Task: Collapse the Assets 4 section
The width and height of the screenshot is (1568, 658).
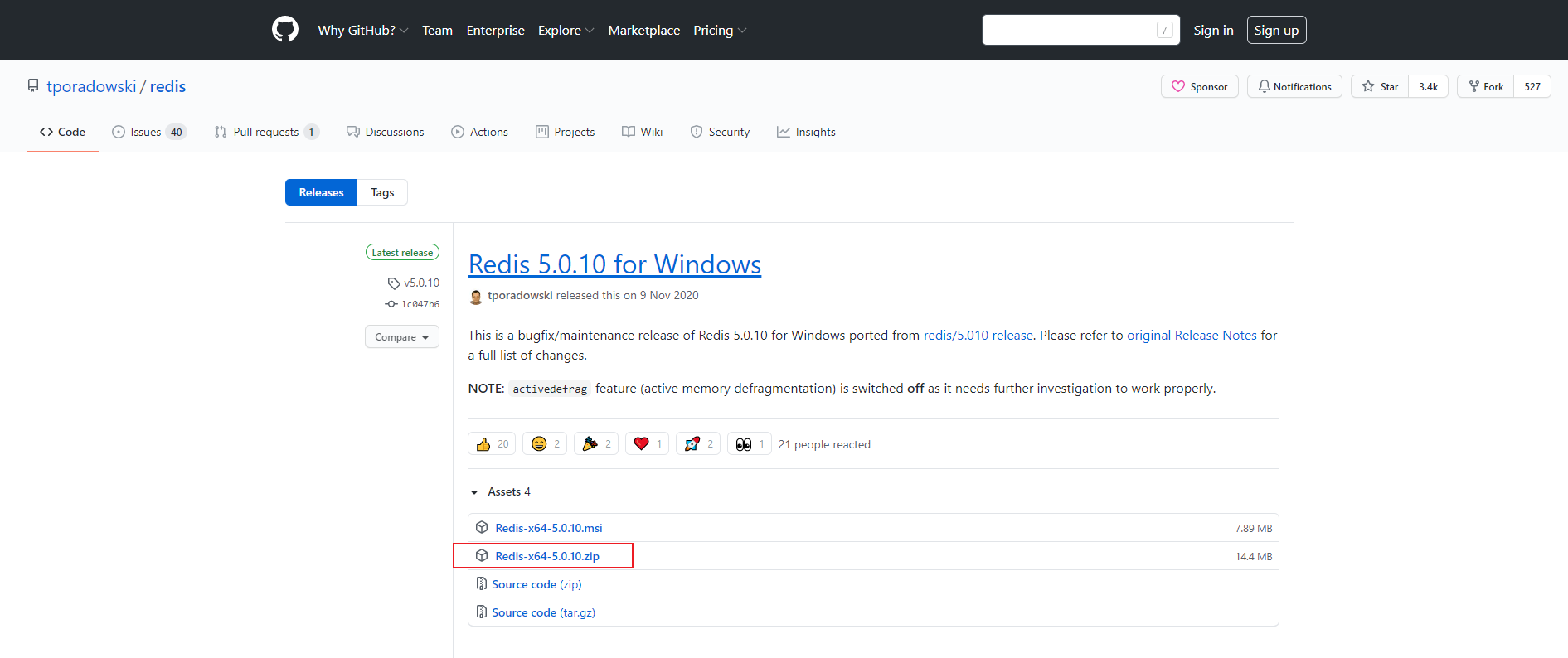Action: [500, 491]
